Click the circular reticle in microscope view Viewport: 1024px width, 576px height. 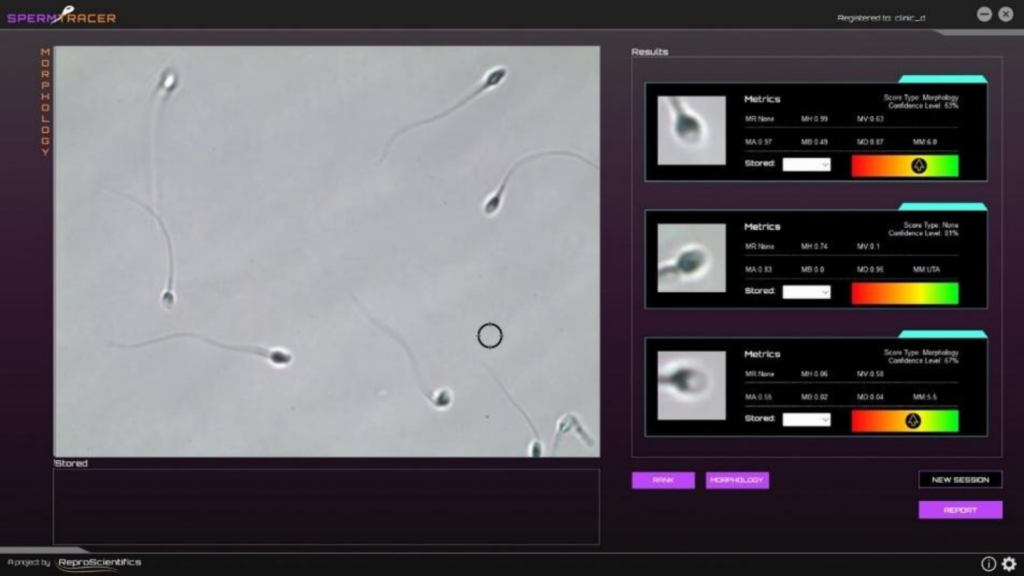490,336
